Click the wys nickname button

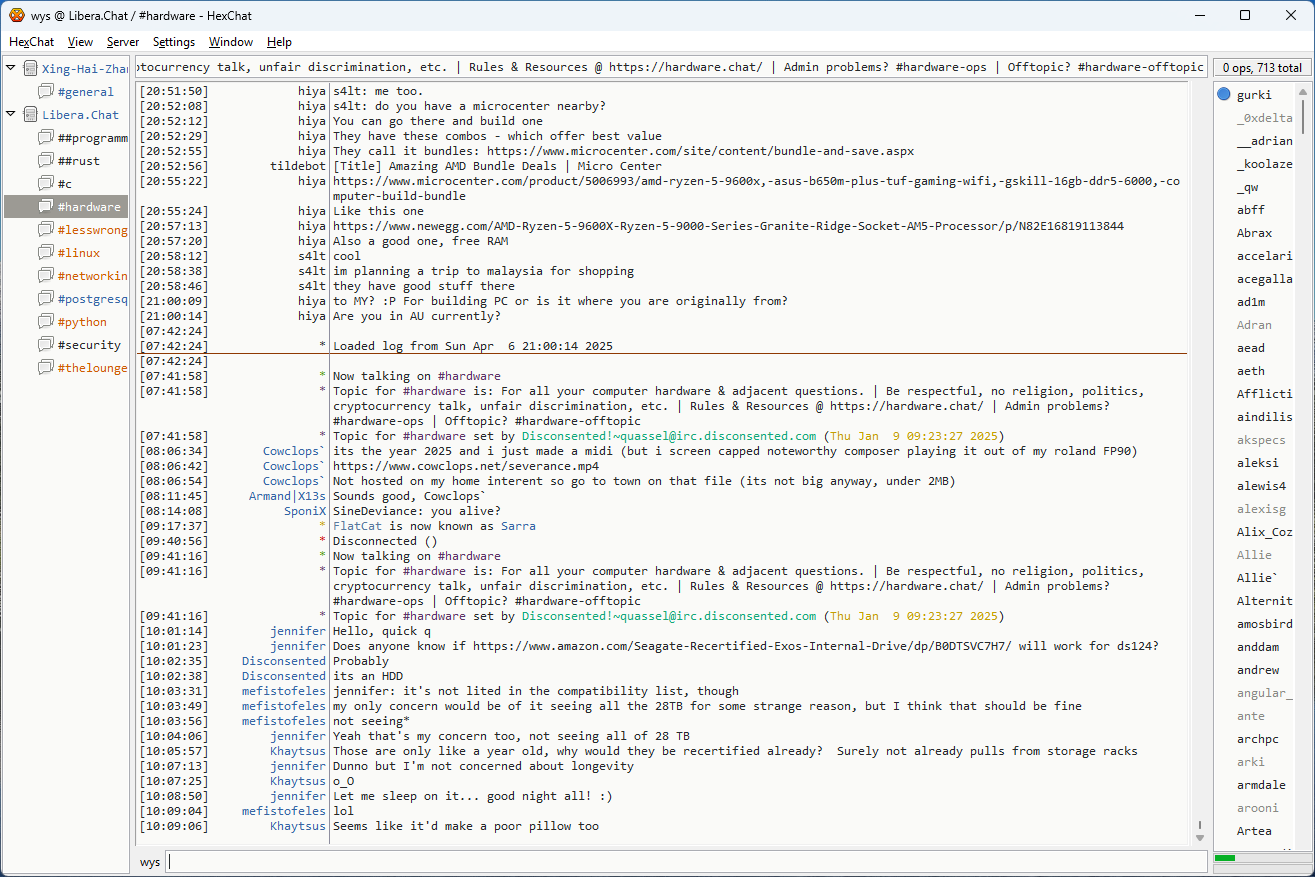tap(150, 862)
